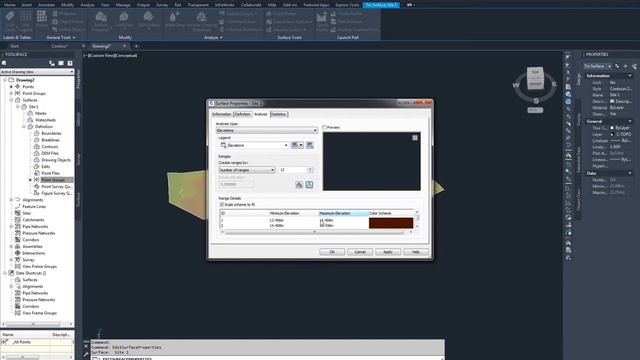Click the Help button in dialog
Image resolution: width=640 pixels, height=360 pixels.
[416, 252]
